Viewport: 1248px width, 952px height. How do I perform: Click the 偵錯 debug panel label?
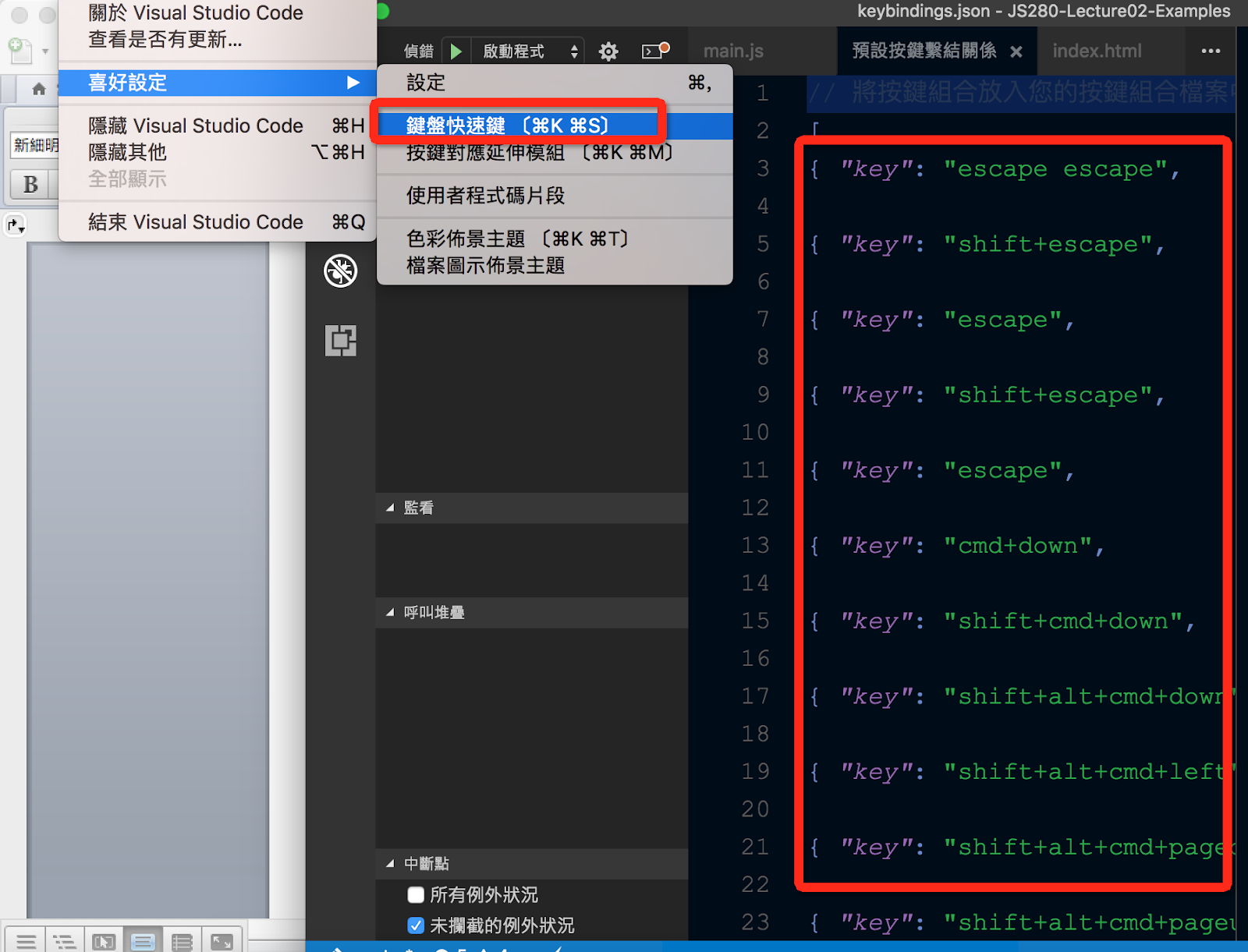click(419, 51)
